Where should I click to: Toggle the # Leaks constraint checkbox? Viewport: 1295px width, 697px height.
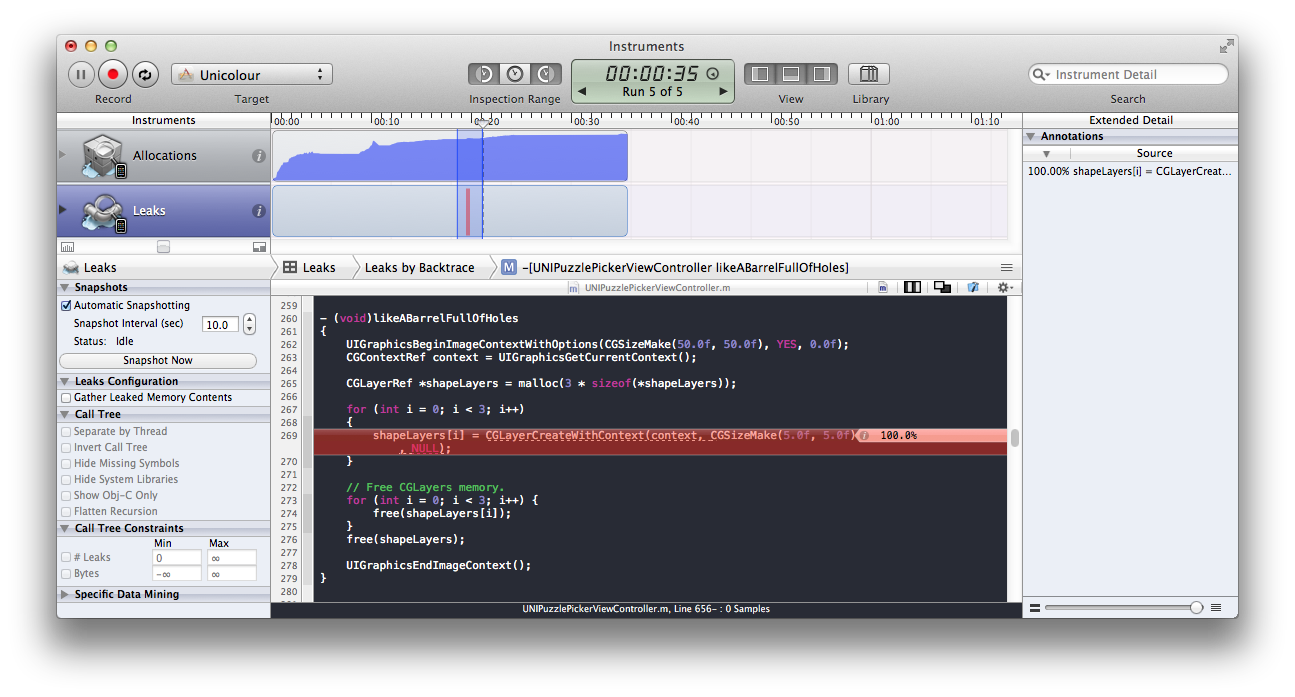pos(66,558)
